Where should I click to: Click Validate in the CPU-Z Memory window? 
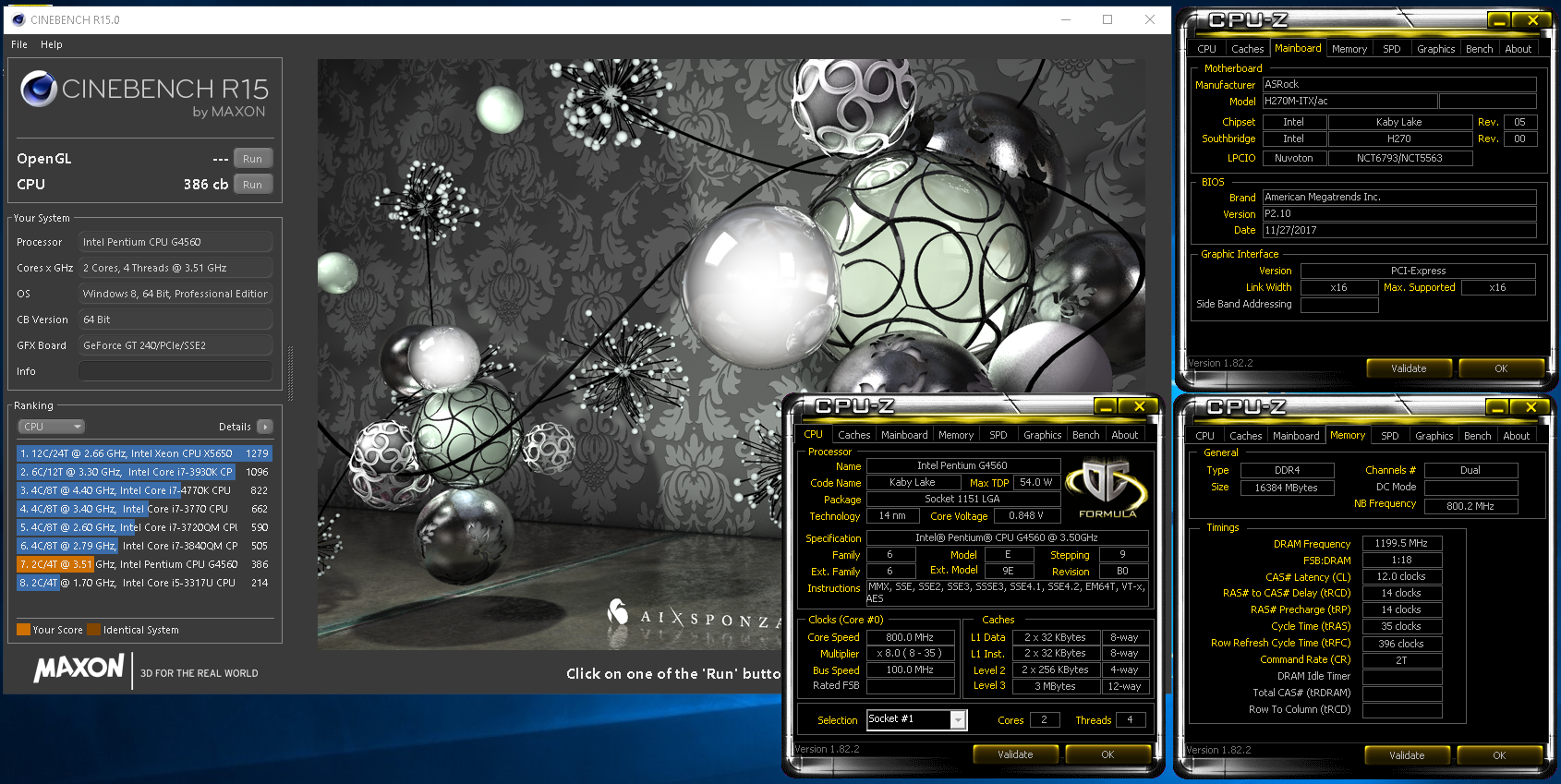coord(1407,755)
